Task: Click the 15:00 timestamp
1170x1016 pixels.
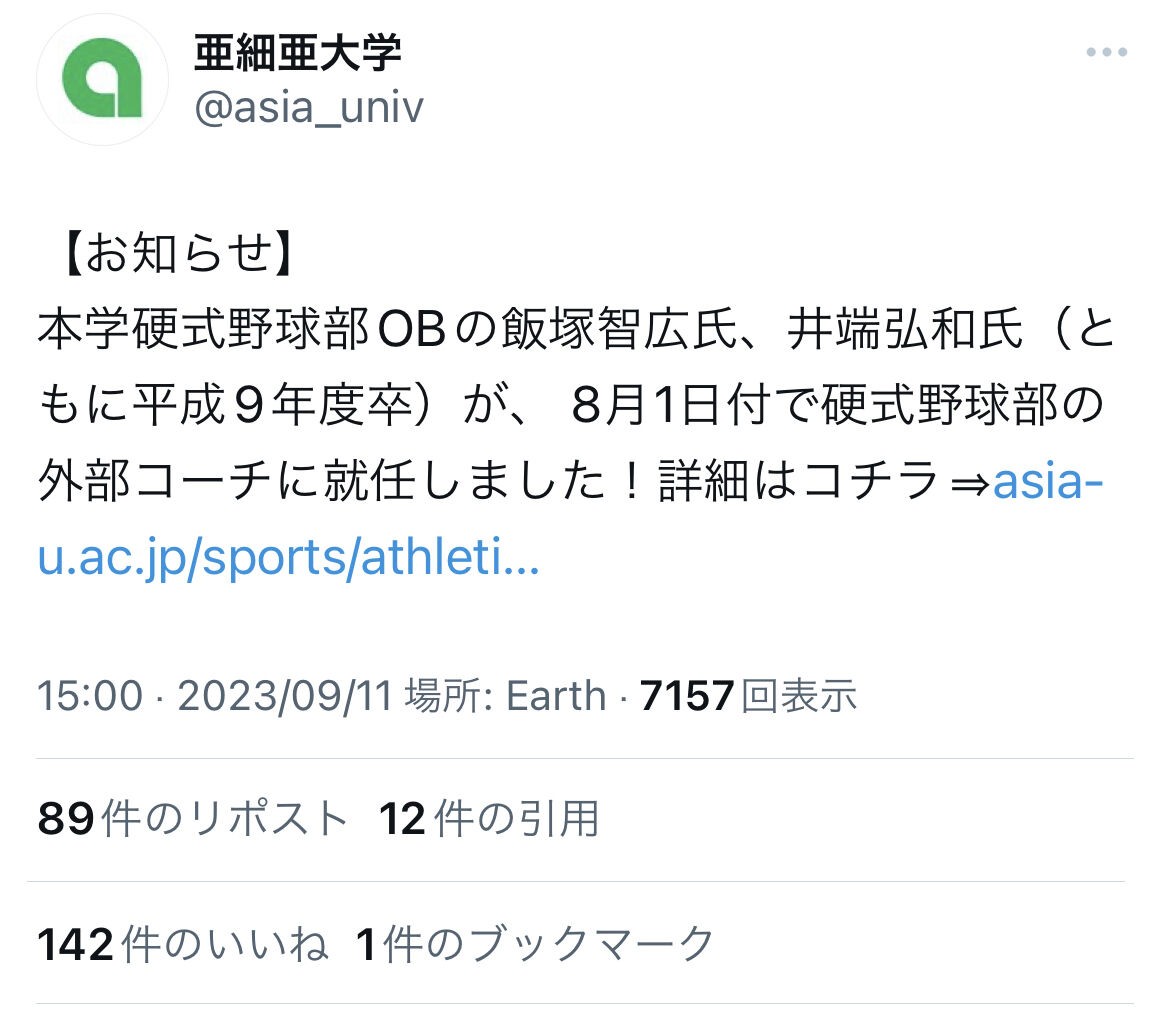Action: tap(90, 696)
